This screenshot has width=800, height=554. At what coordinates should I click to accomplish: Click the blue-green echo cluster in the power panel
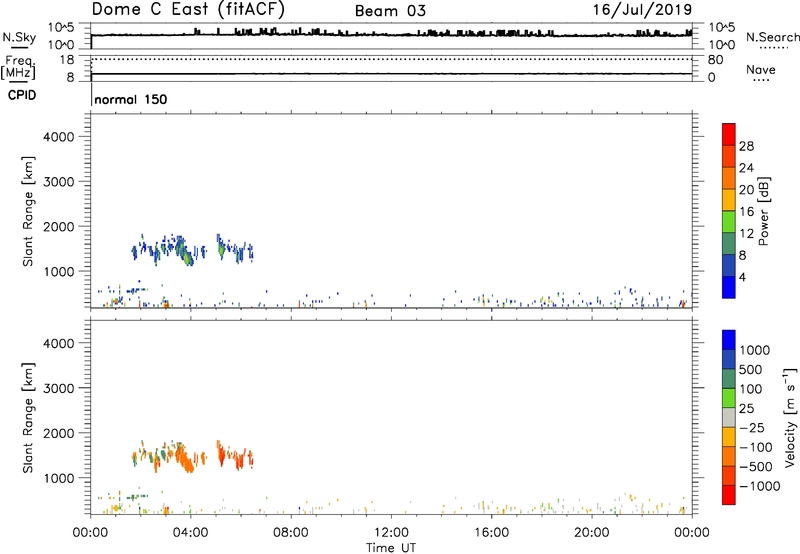click(x=193, y=250)
